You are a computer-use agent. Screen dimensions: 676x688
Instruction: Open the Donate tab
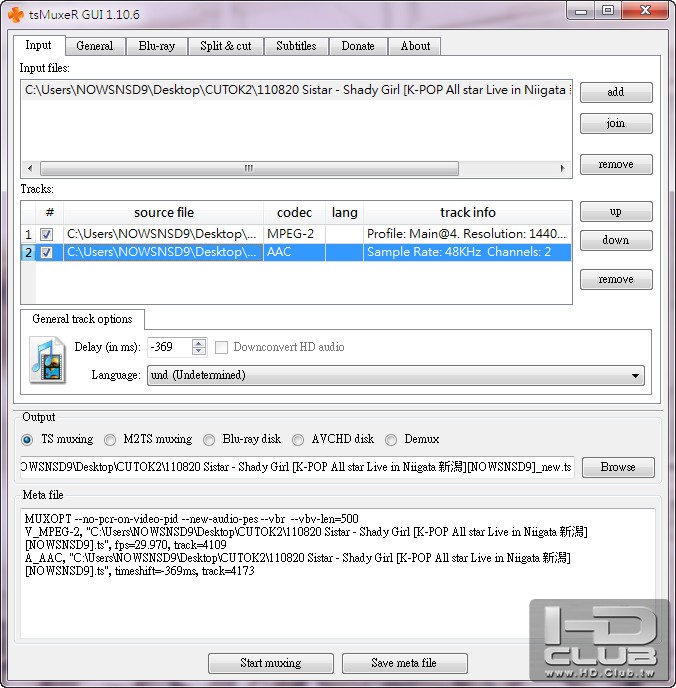(x=358, y=46)
